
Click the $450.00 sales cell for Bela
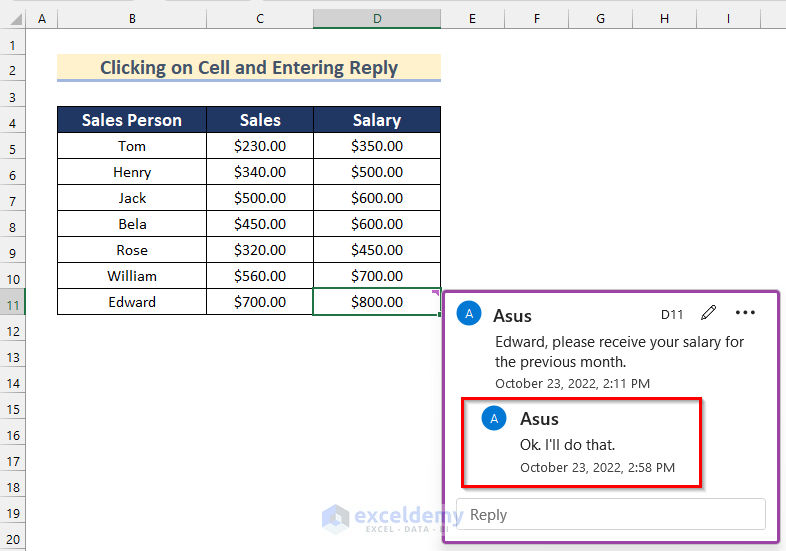[260, 224]
